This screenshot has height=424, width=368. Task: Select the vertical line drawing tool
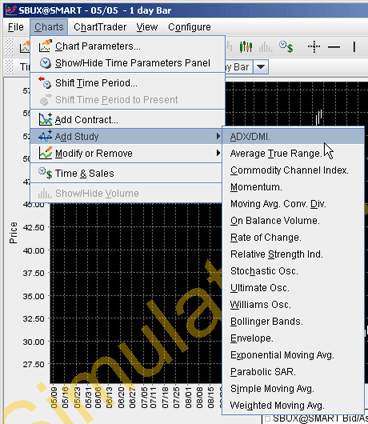coord(354,47)
